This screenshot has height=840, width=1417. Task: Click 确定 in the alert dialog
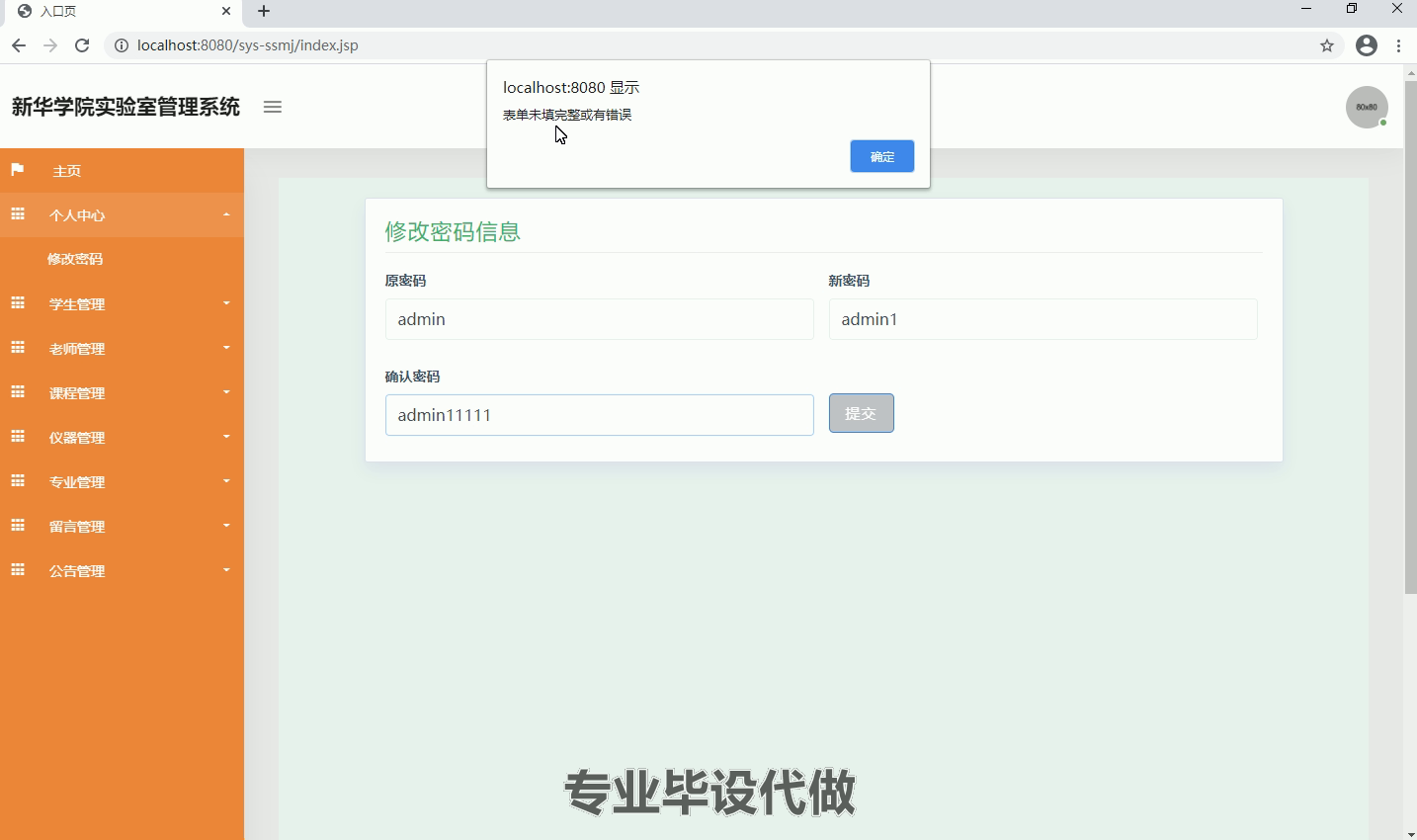point(882,156)
